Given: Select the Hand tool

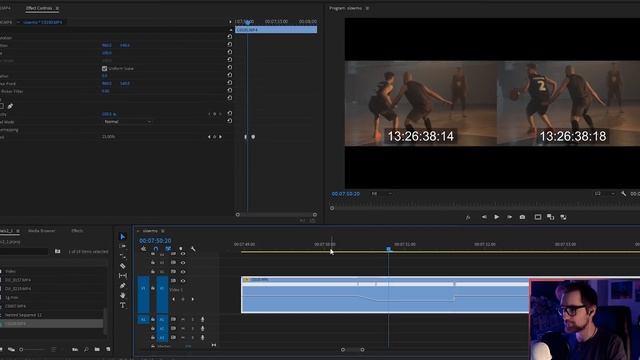Looking at the screenshot, I should 122,295.
